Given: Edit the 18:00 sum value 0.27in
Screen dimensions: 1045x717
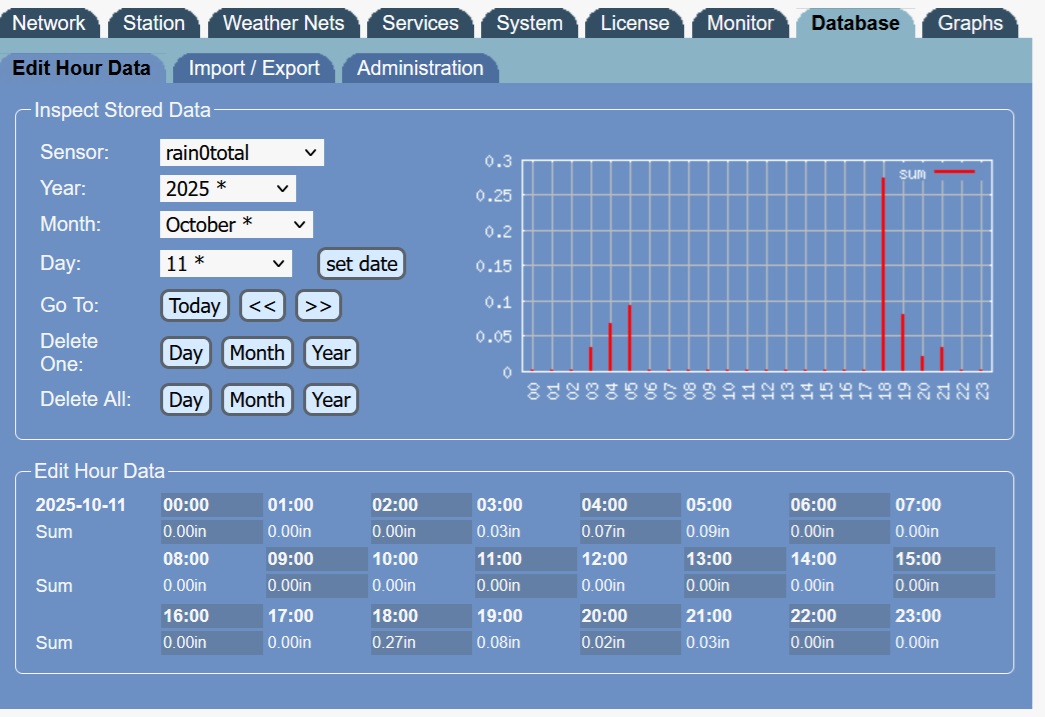Looking at the screenshot, I should pos(420,642).
